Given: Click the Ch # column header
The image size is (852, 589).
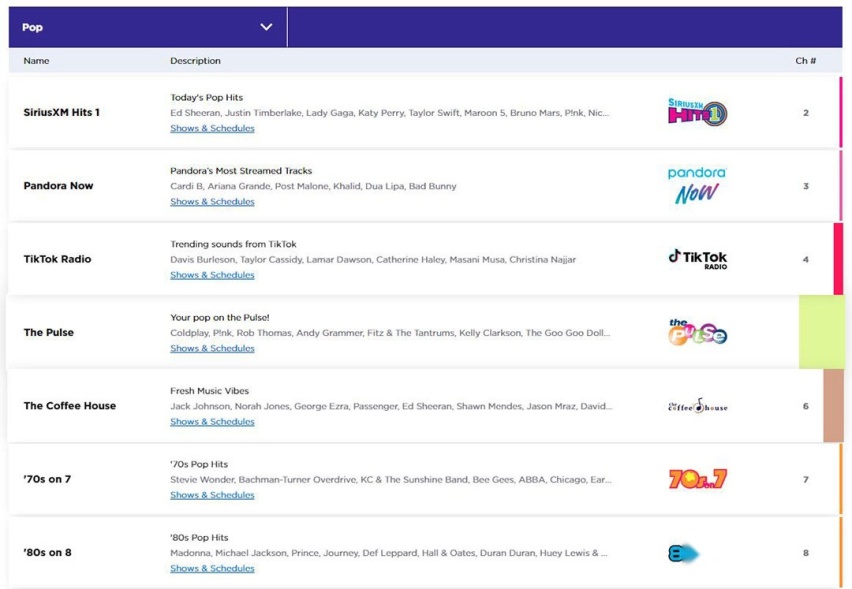Looking at the screenshot, I should point(806,61).
